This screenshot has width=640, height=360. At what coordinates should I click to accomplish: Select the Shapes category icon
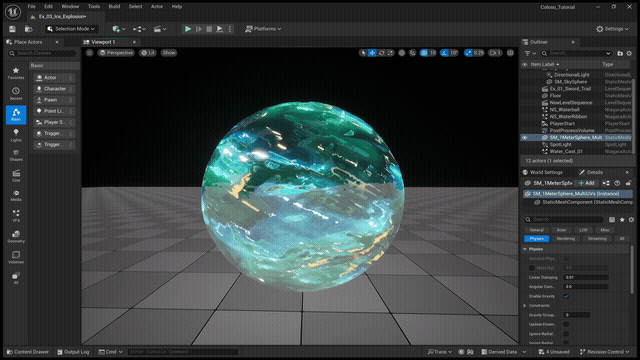click(x=16, y=155)
